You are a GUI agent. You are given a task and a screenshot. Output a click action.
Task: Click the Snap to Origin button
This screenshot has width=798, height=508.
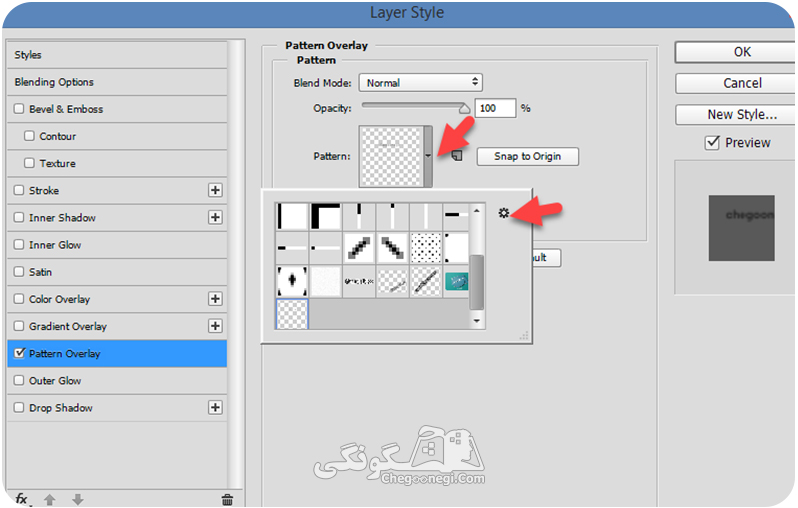tap(527, 156)
